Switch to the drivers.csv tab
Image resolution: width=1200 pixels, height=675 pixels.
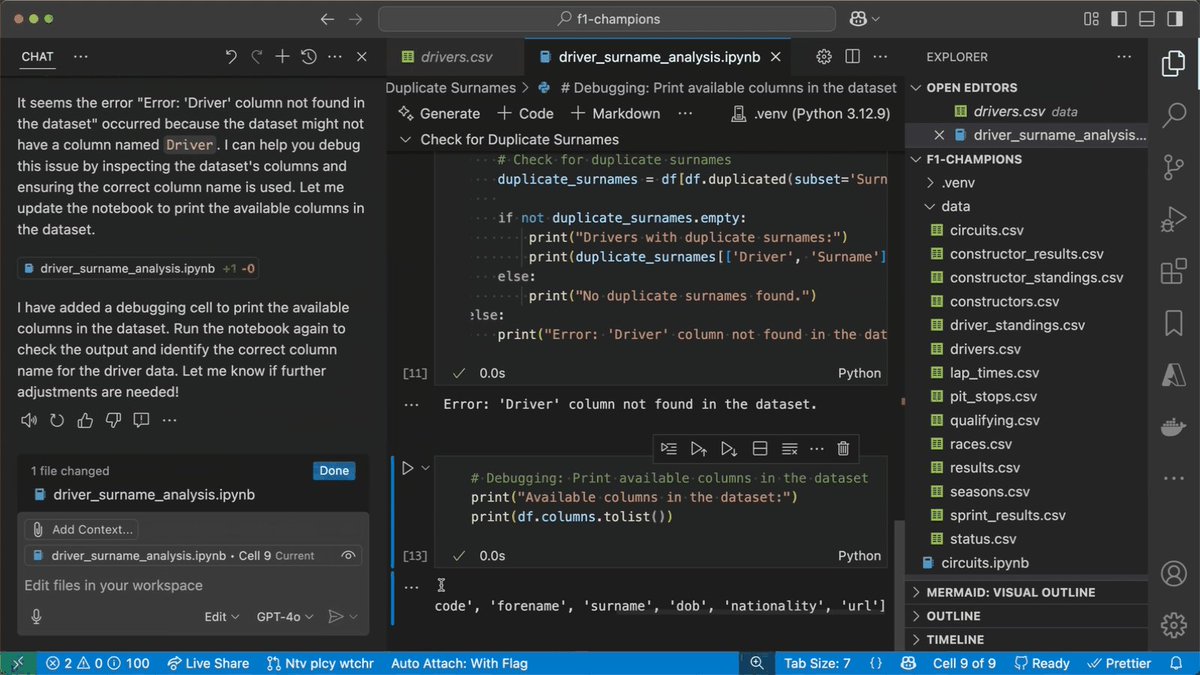pyautogui.click(x=454, y=57)
